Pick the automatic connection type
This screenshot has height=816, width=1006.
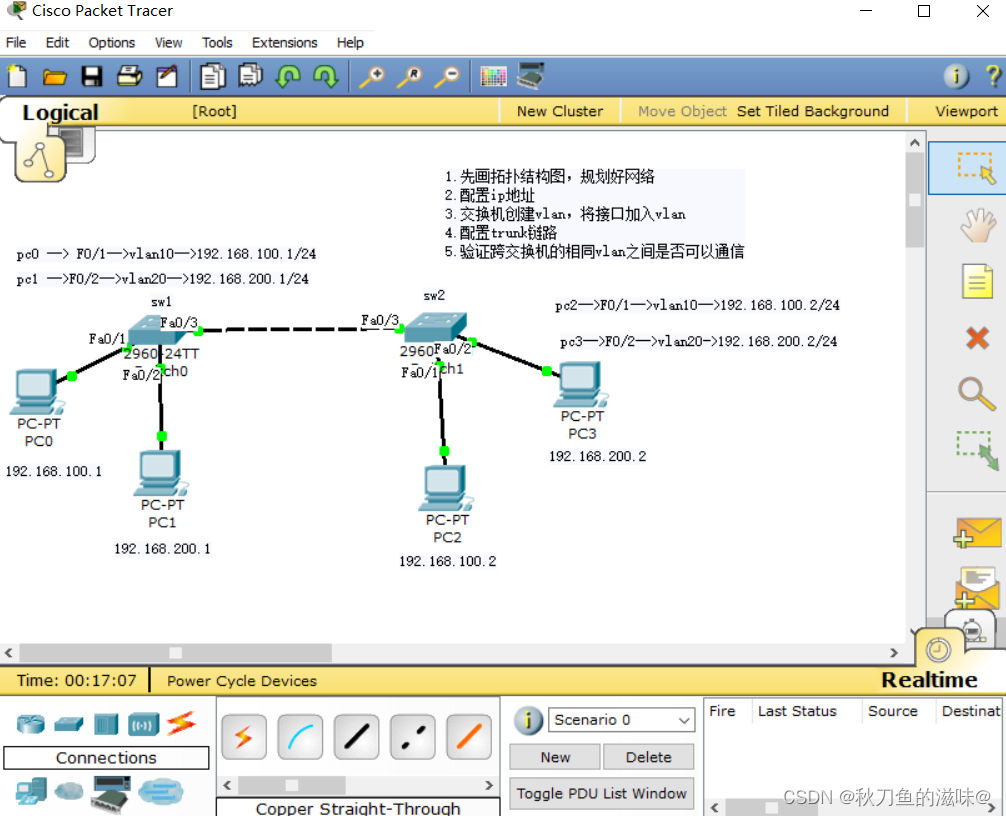pyautogui.click(x=243, y=737)
